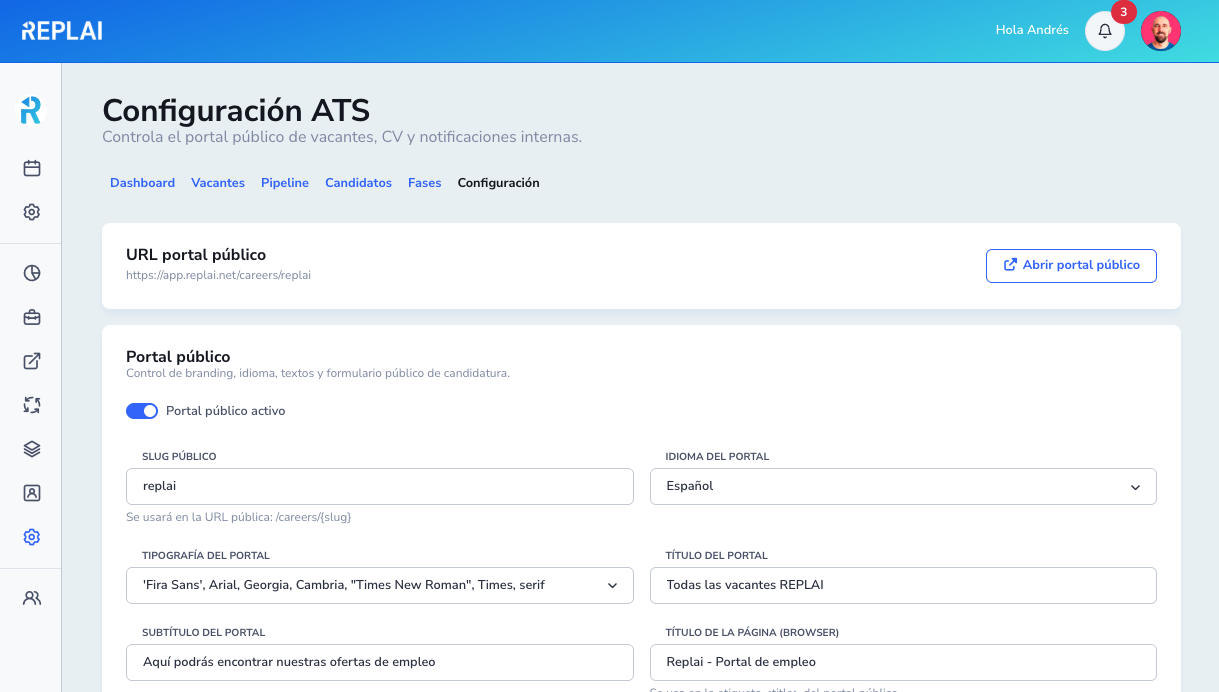Open the Candidatos tab

coord(358,183)
